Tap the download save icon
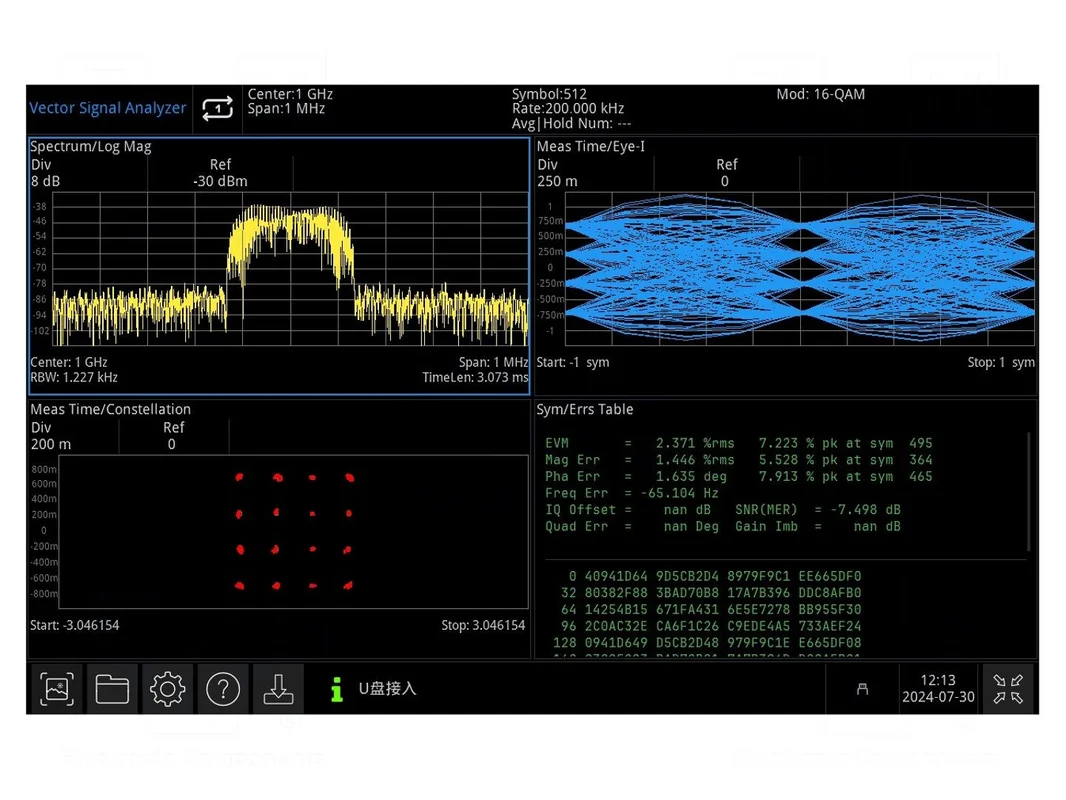 (278, 689)
